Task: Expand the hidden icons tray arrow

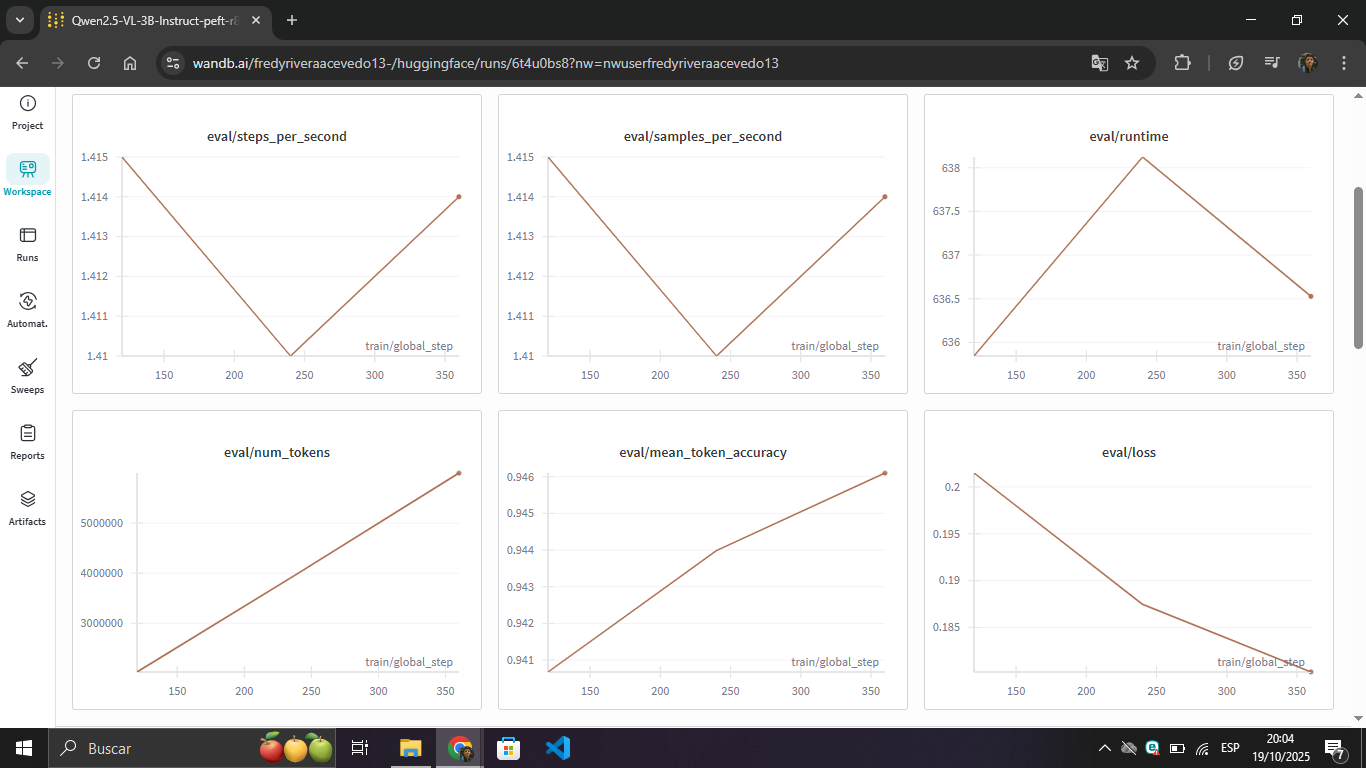Action: (1104, 747)
